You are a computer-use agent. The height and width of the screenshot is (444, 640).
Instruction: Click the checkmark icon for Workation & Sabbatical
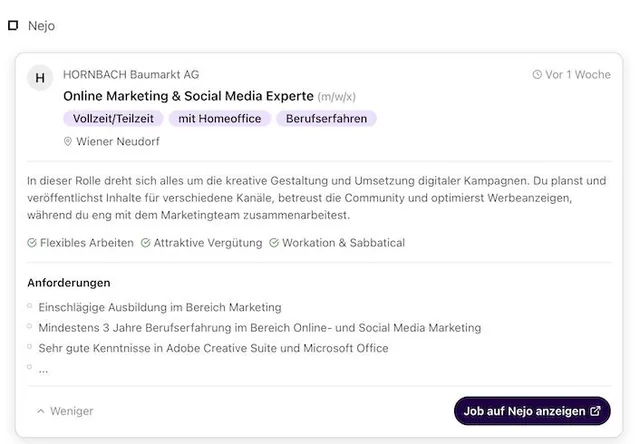[x=274, y=243]
